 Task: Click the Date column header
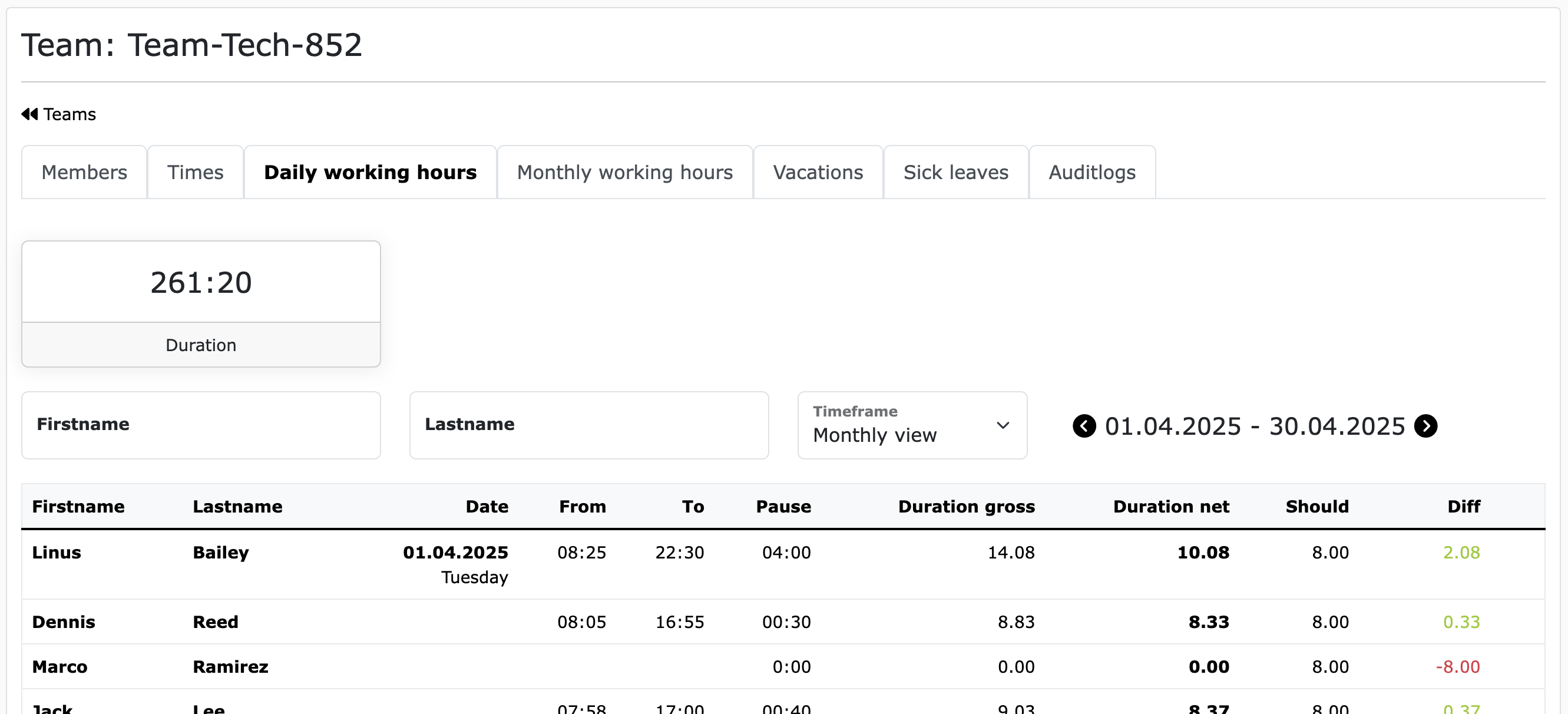(x=487, y=507)
